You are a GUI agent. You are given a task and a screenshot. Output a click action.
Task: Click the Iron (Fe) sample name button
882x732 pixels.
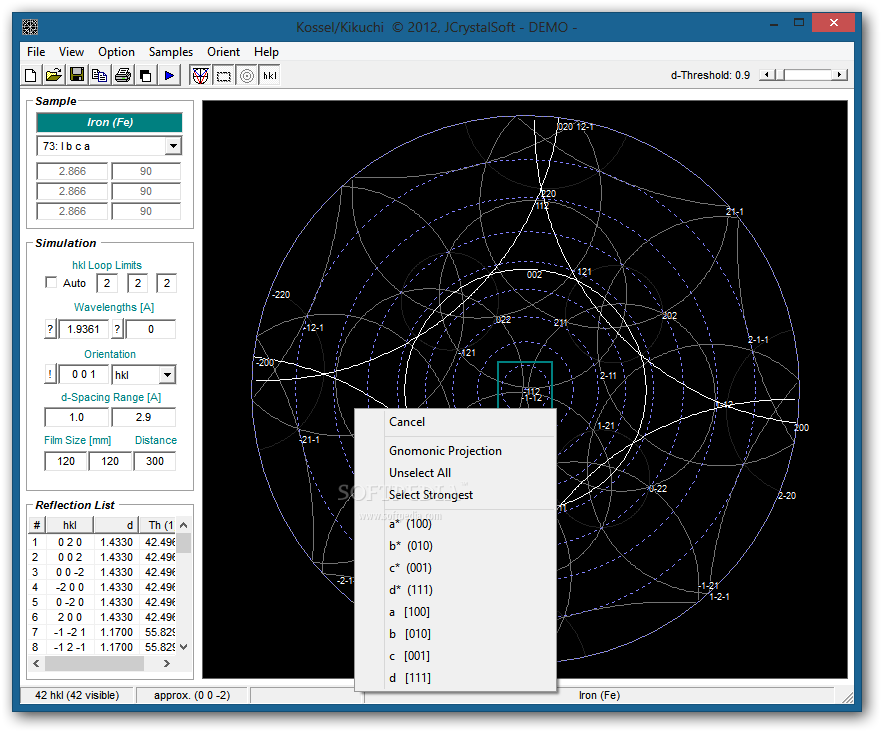(x=110, y=122)
